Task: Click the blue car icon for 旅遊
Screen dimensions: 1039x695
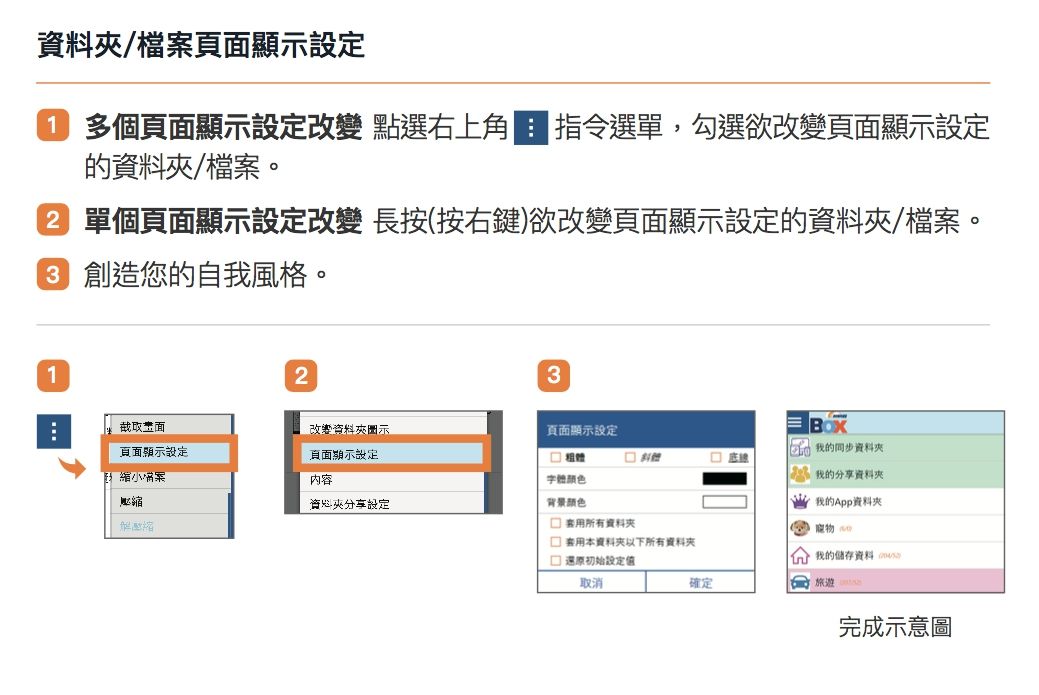Action: tap(800, 581)
